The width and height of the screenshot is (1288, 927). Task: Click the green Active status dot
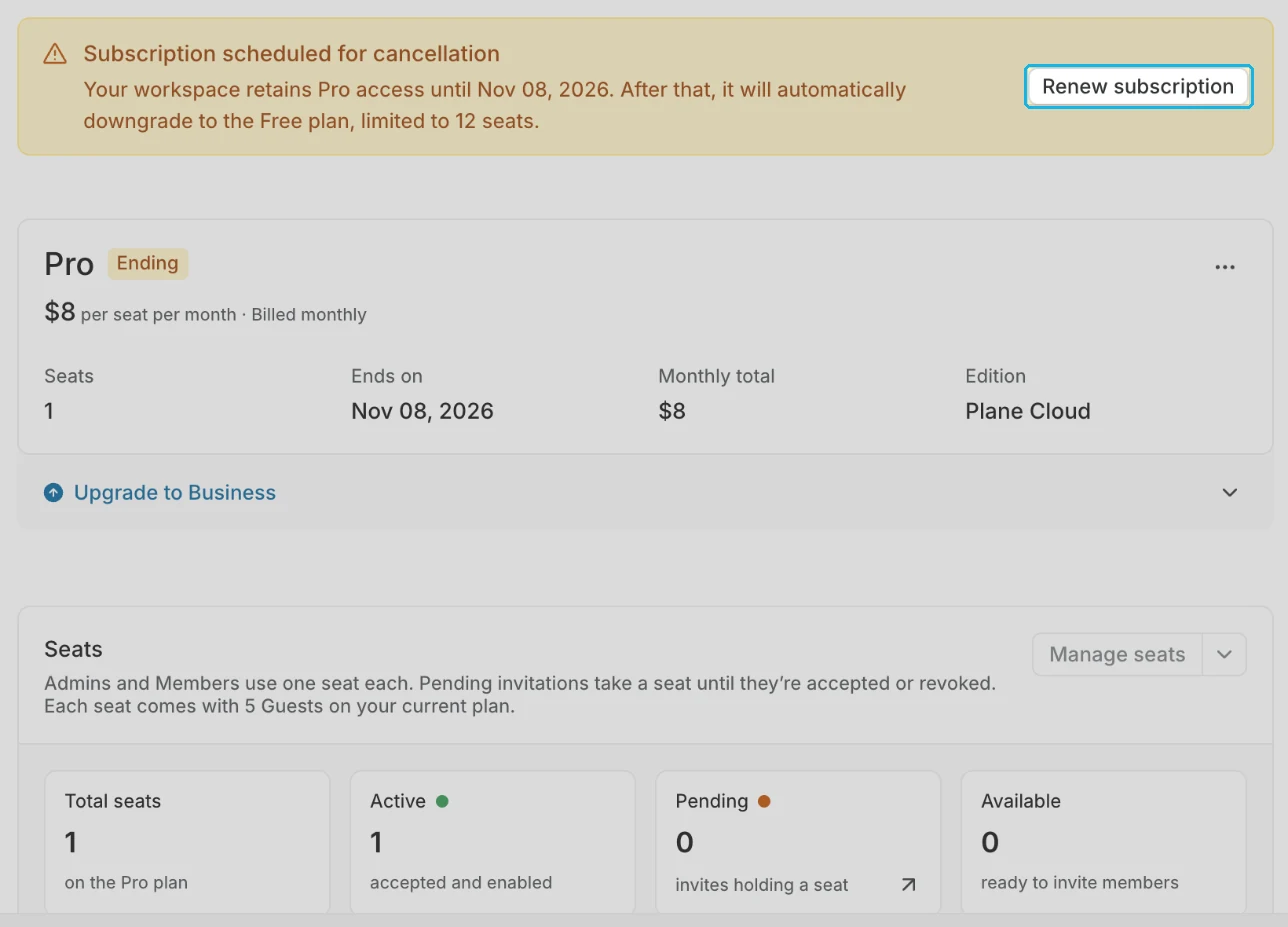442,801
